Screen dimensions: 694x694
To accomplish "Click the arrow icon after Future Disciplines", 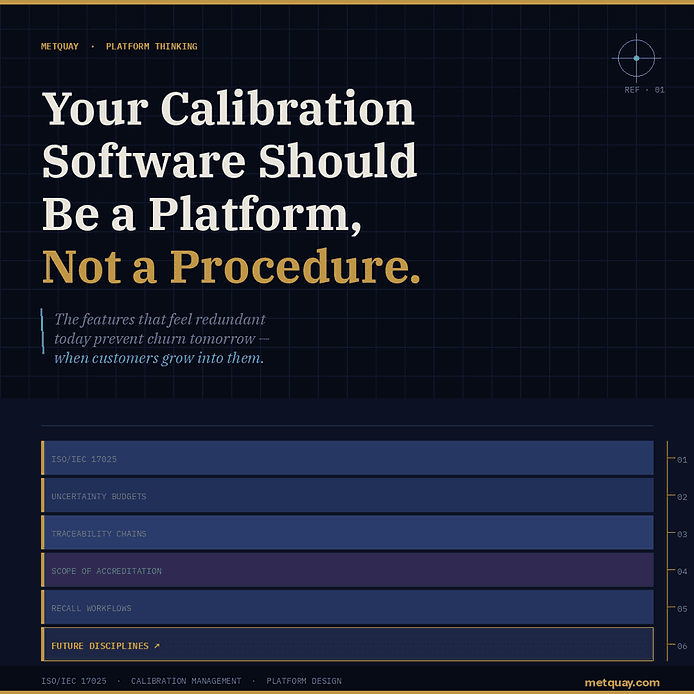I will coord(157,646).
